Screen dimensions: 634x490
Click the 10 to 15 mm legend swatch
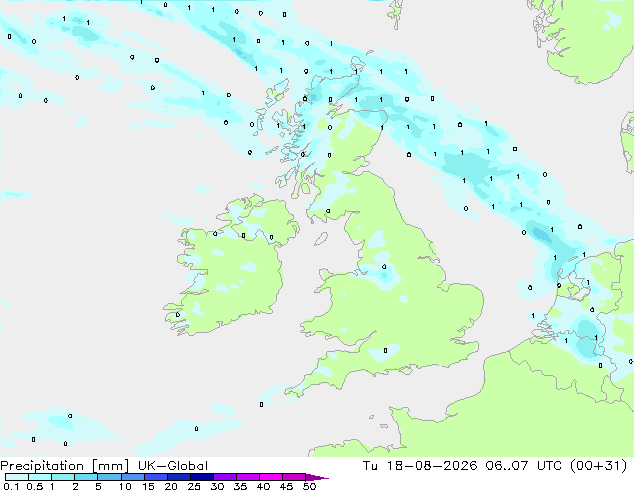pyautogui.click(x=132, y=477)
